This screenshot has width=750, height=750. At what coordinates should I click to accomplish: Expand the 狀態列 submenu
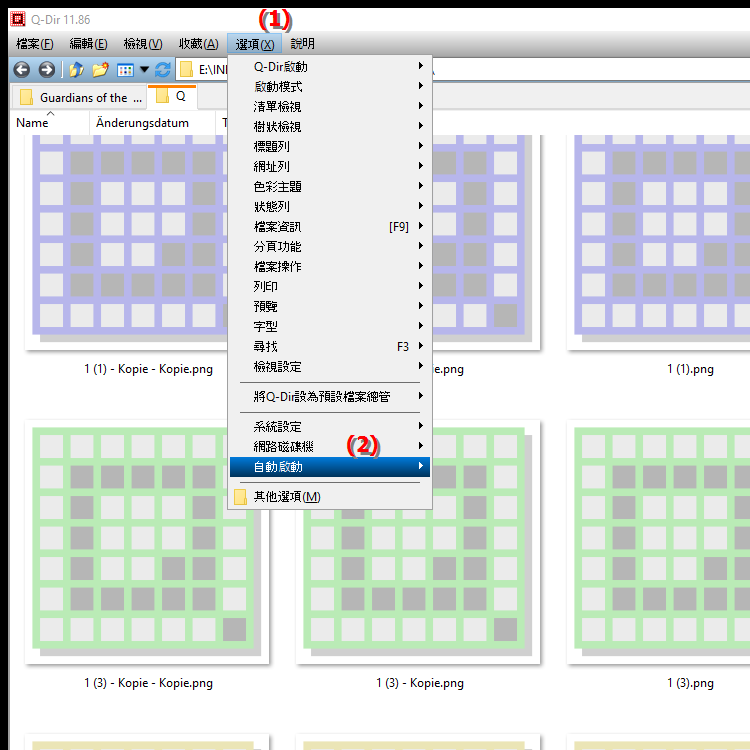[x=330, y=207]
